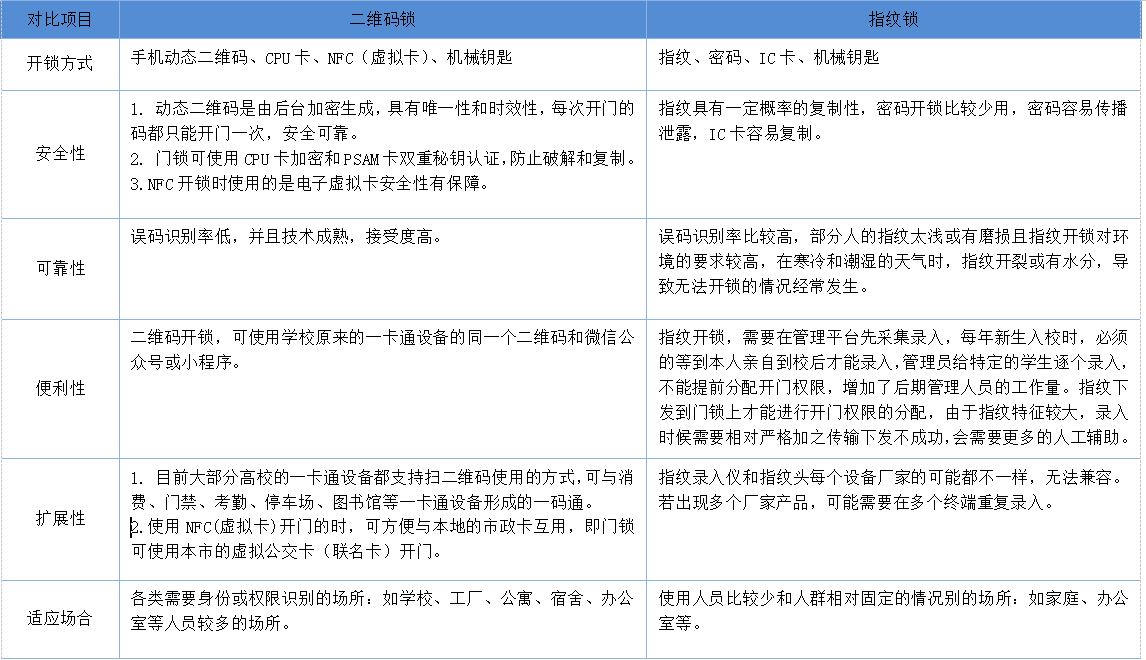Select the 二维码锁 column header cell
The width and height of the screenshot is (1146, 660).
383,19
